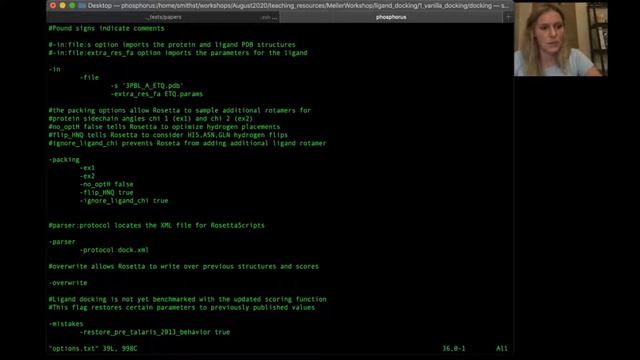Click the '#parser:protocol locates the XML file' comment
This screenshot has height=360, width=640.
coord(157,225)
